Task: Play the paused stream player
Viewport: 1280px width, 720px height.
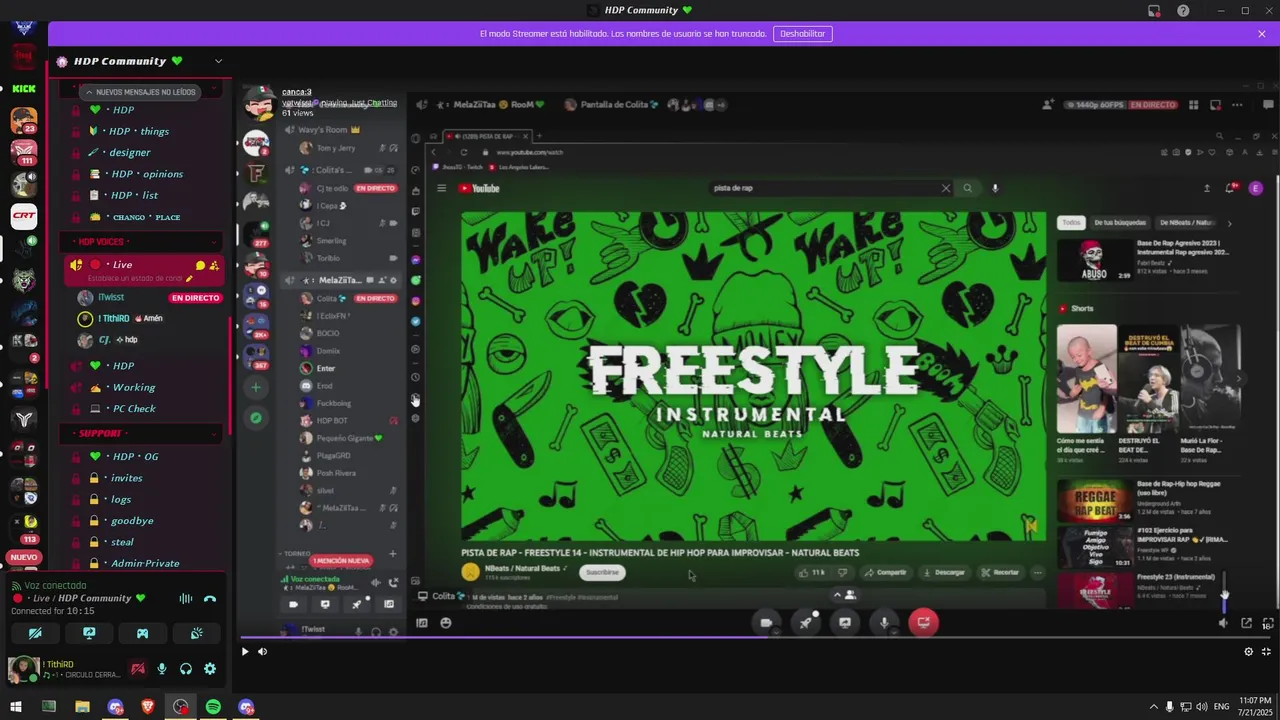Action: (245, 651)
